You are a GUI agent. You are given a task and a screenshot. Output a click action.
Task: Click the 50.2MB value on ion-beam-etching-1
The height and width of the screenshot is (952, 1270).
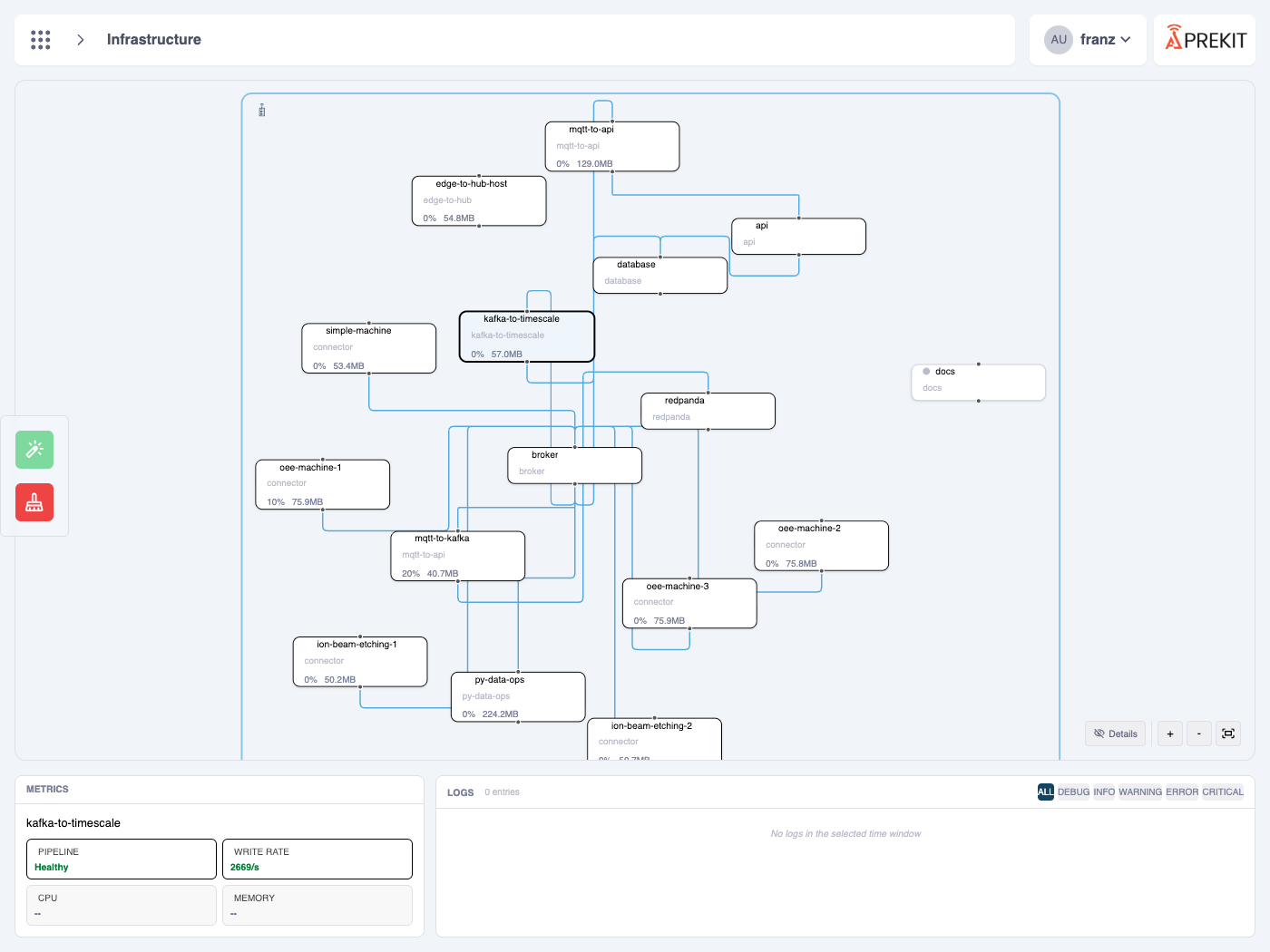pyautogui.click(x=340, y=680)
